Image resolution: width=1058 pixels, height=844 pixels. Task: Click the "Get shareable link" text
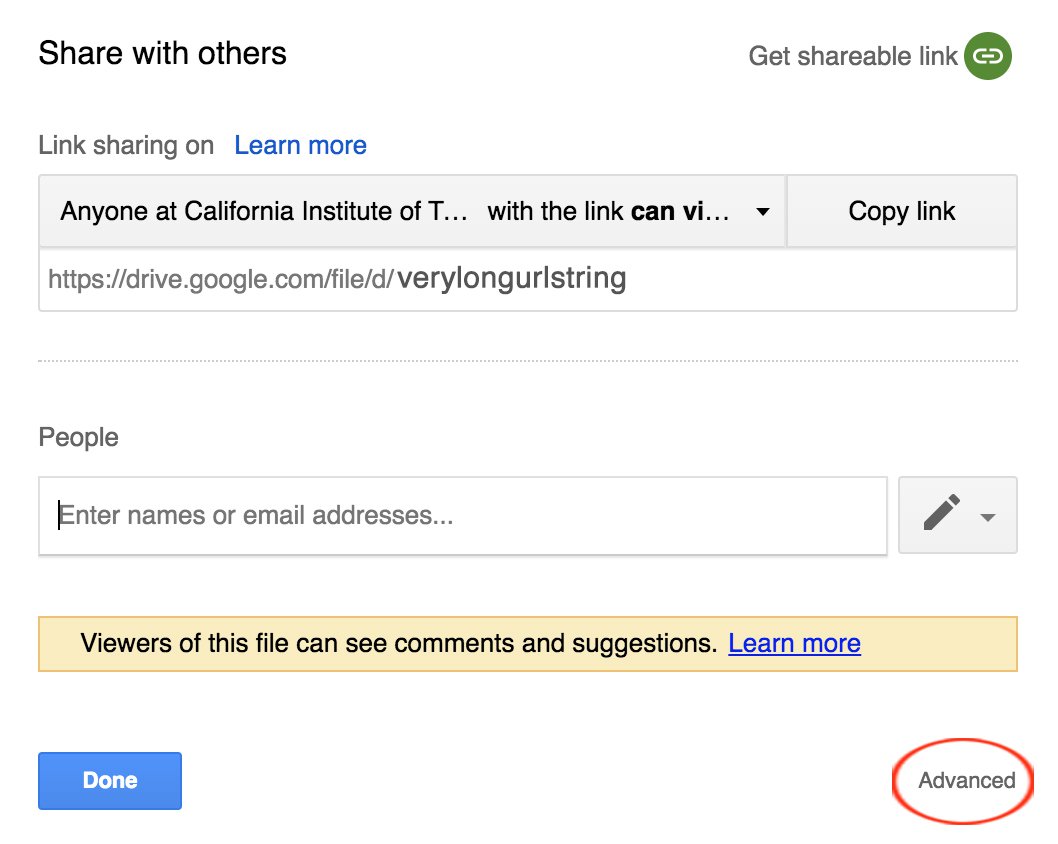[852, 56]
